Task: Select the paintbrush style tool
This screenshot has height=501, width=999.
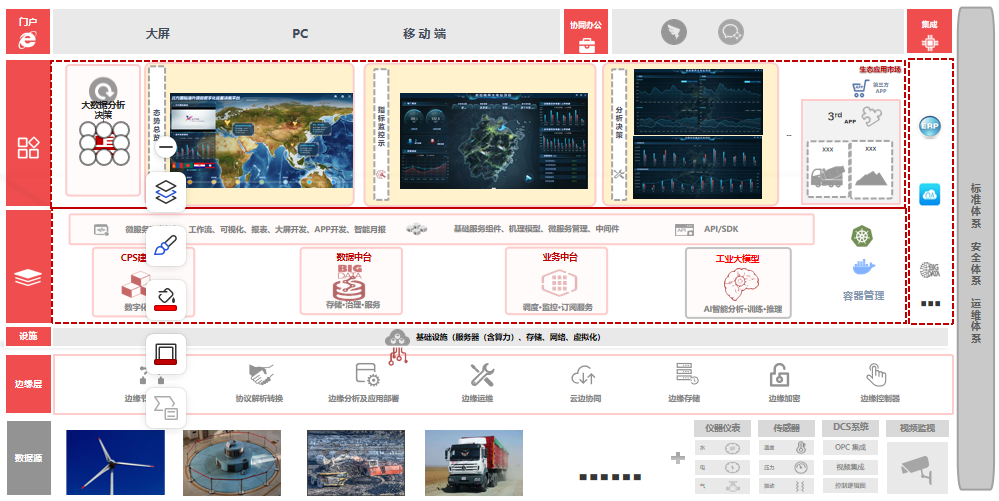Action: [x=166, y=244]
